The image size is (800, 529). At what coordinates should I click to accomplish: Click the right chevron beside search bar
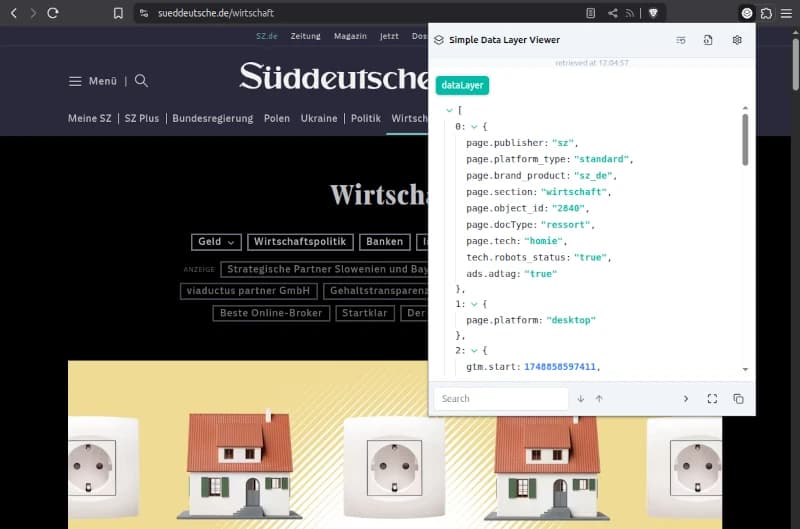[x=686, y=399]
